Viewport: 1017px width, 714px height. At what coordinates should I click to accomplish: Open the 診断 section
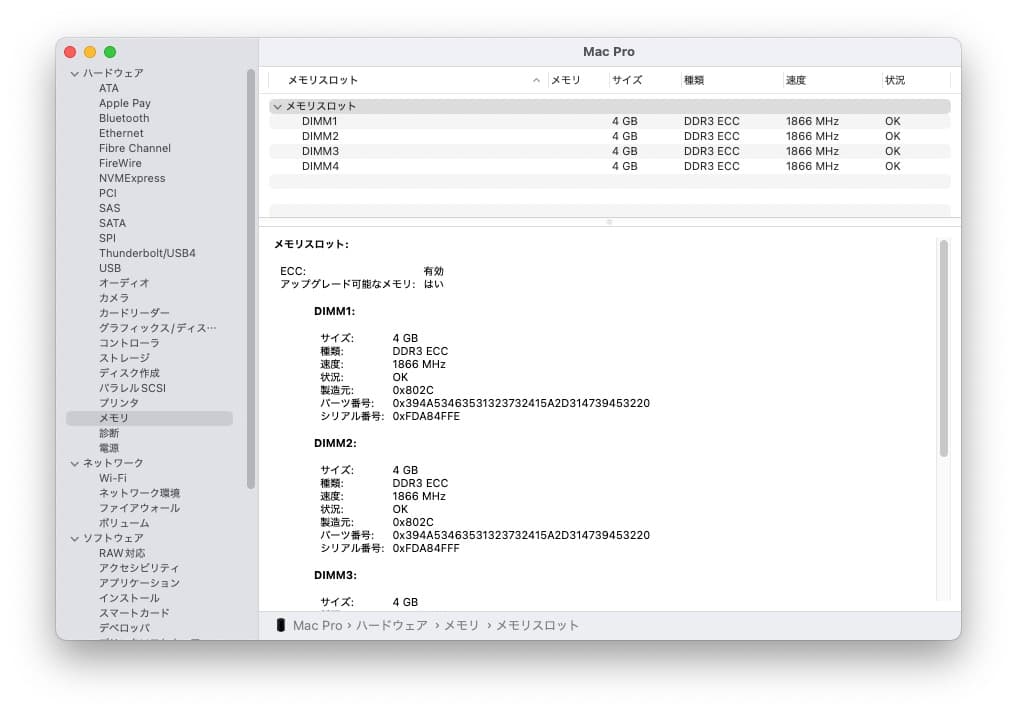click(x=110, y=432)
